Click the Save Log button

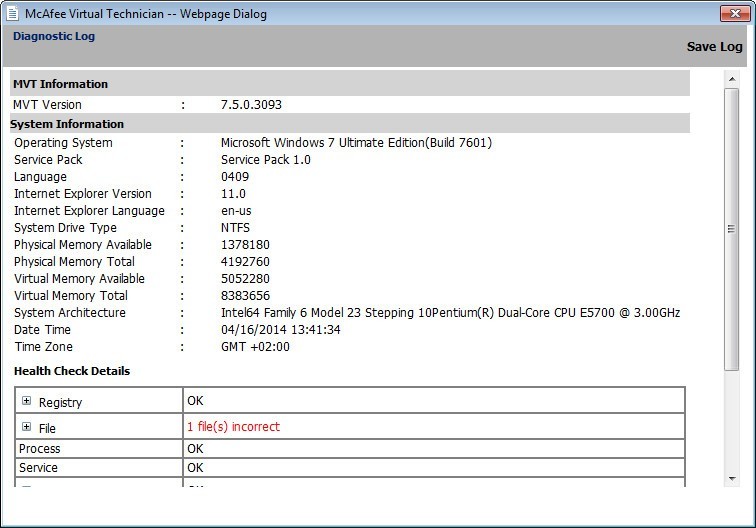click(x=714, y=47)
